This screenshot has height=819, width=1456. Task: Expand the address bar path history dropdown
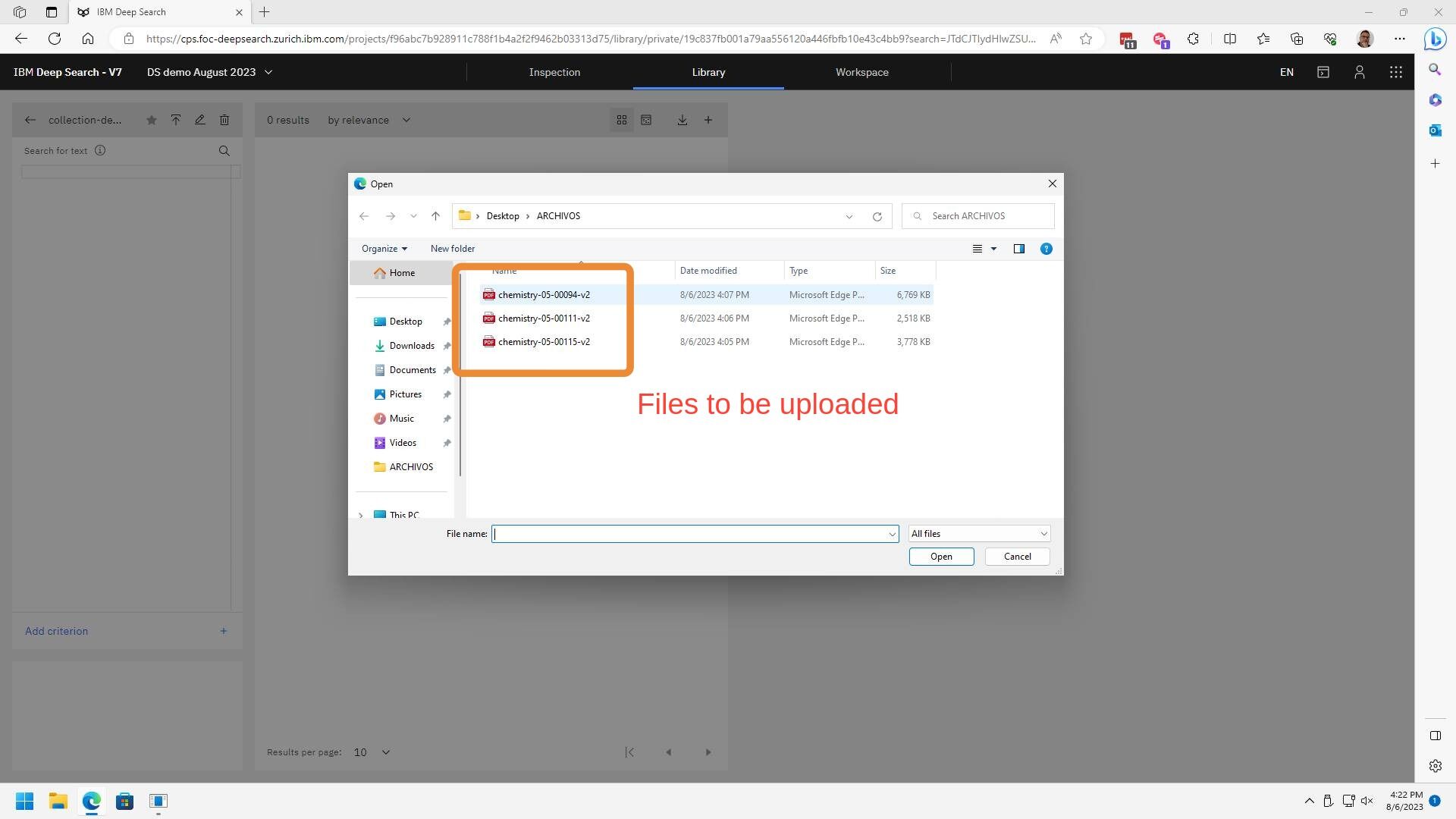[x=849, y=216]
